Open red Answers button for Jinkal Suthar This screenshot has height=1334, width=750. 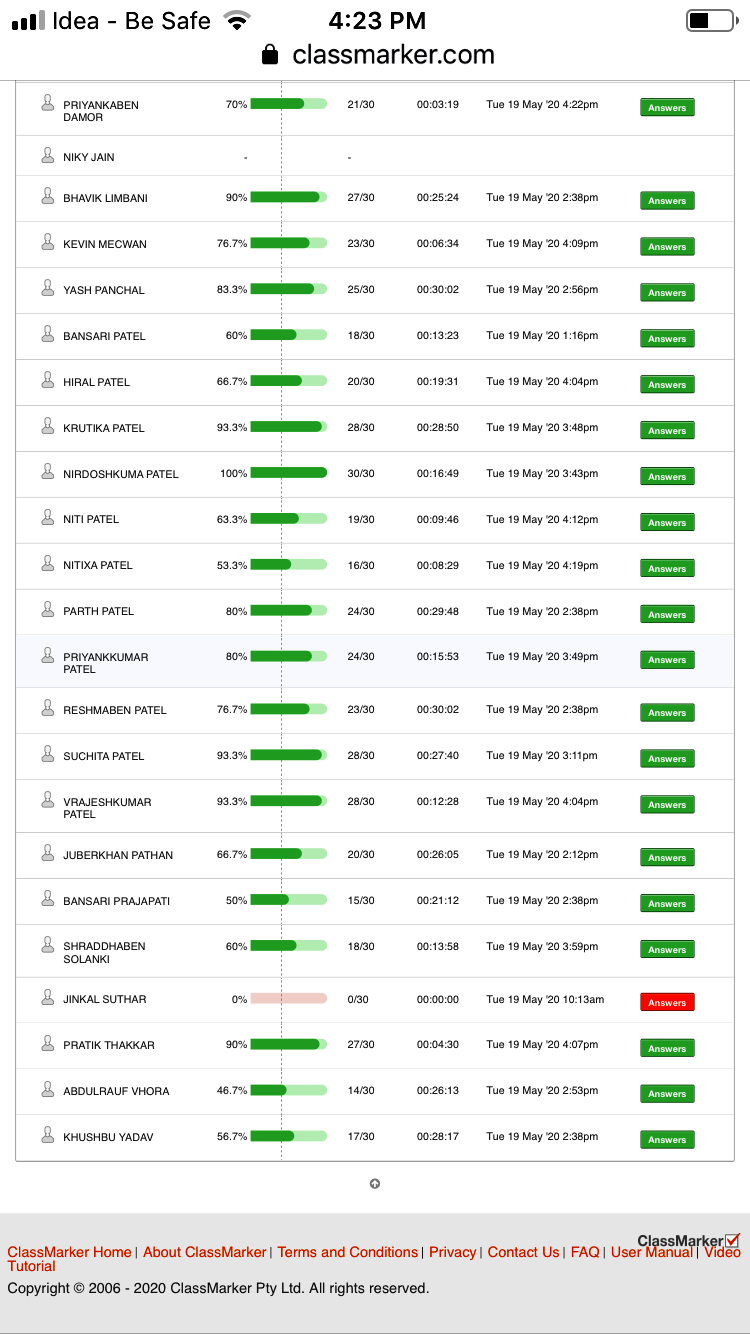tap(667, 1002)
